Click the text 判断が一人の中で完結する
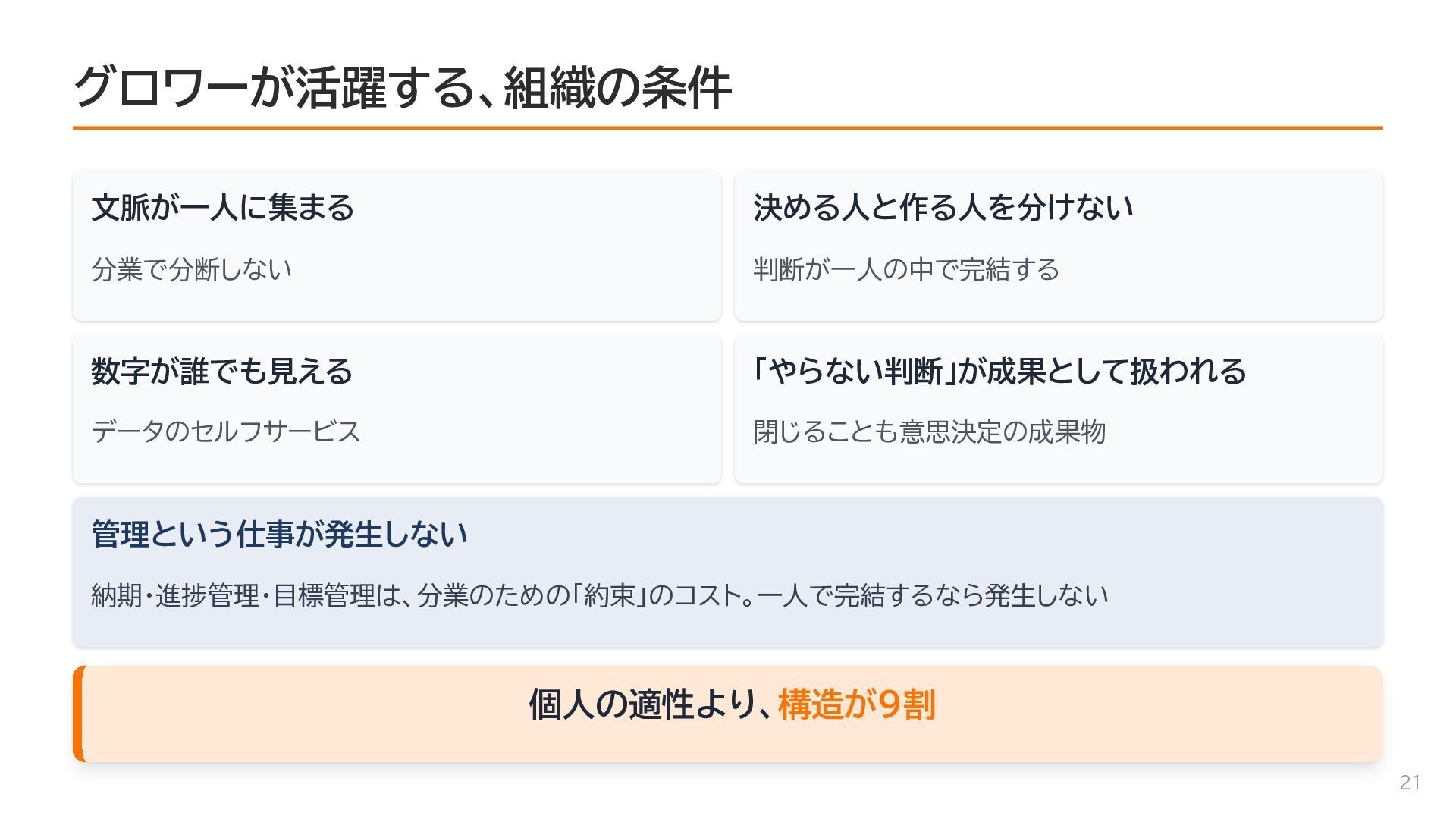 906,269
